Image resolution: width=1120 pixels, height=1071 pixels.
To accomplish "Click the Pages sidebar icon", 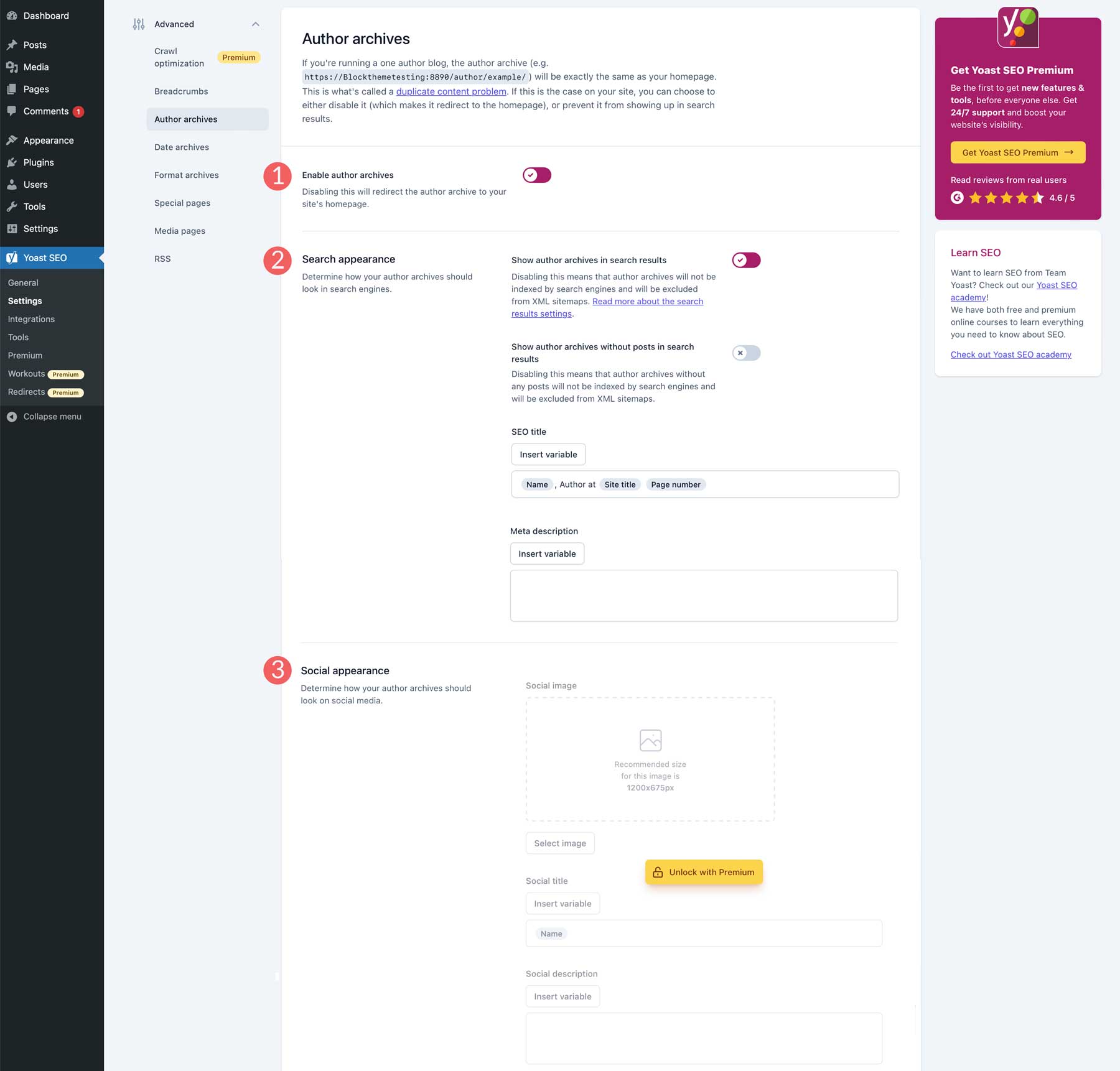I will (x=12, y=89).
